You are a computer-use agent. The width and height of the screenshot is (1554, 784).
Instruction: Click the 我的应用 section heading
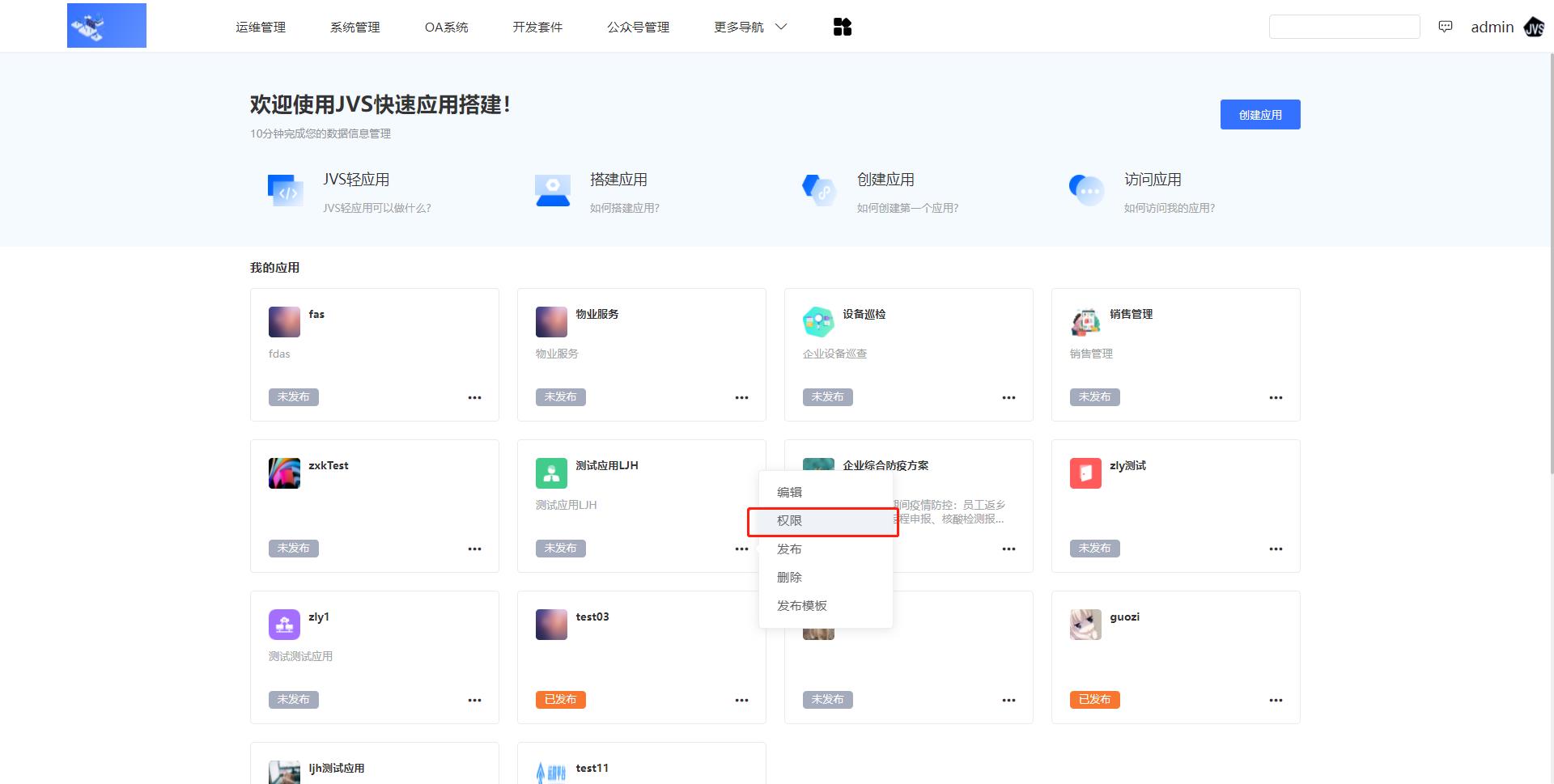[275, 268]
